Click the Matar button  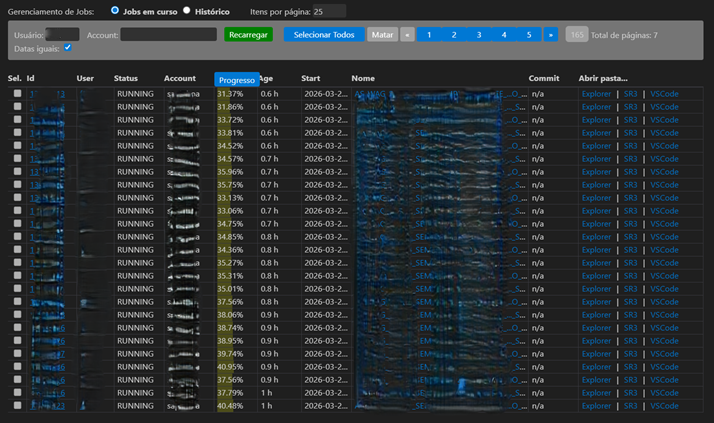(x=382, y=35)
